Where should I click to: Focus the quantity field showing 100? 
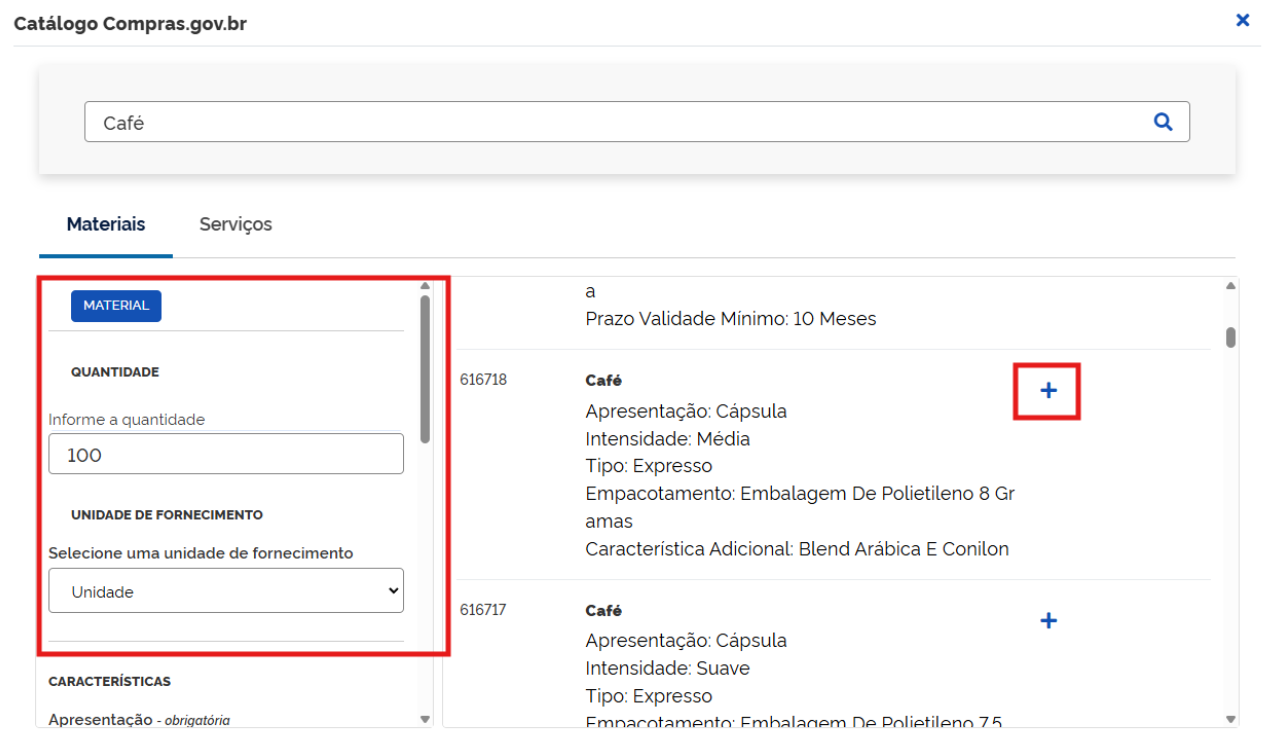(226, 454)
